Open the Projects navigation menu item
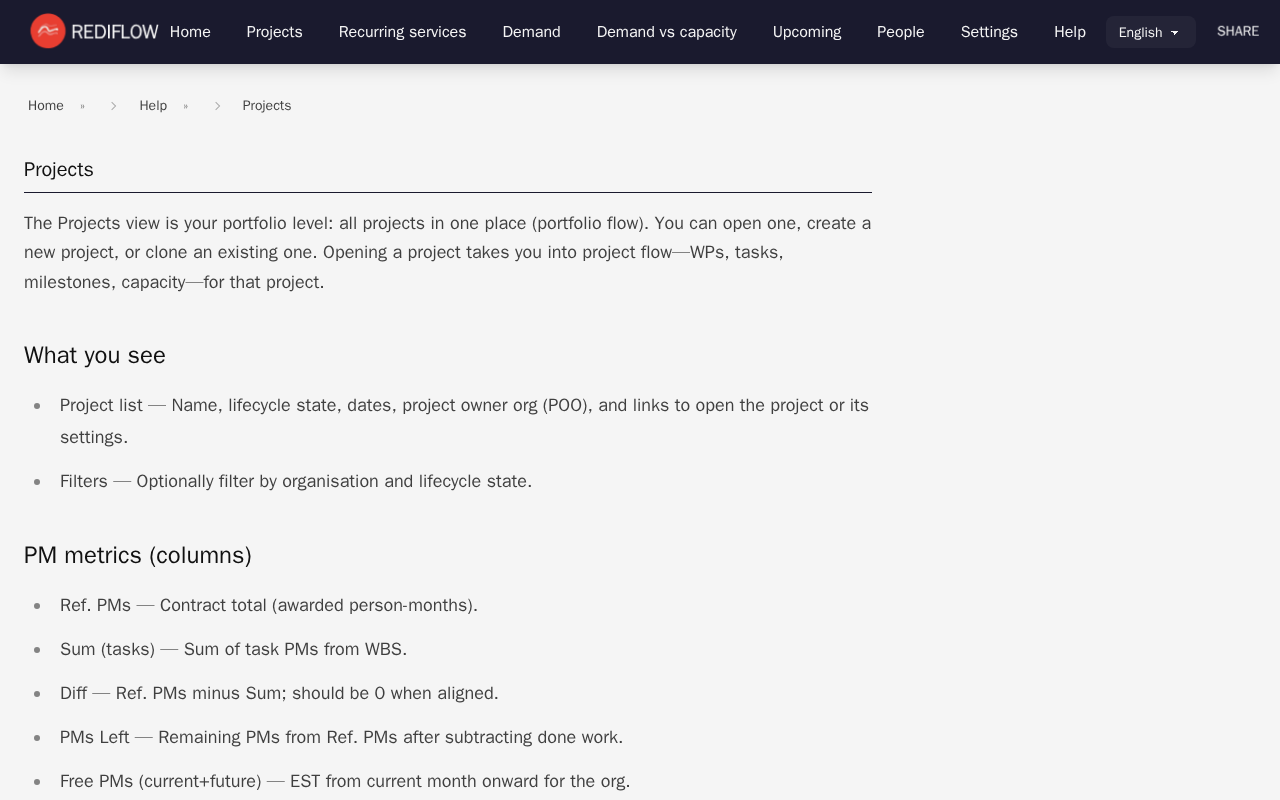Viewport: 1280px width, 800px height. click(x=274, y=32)
